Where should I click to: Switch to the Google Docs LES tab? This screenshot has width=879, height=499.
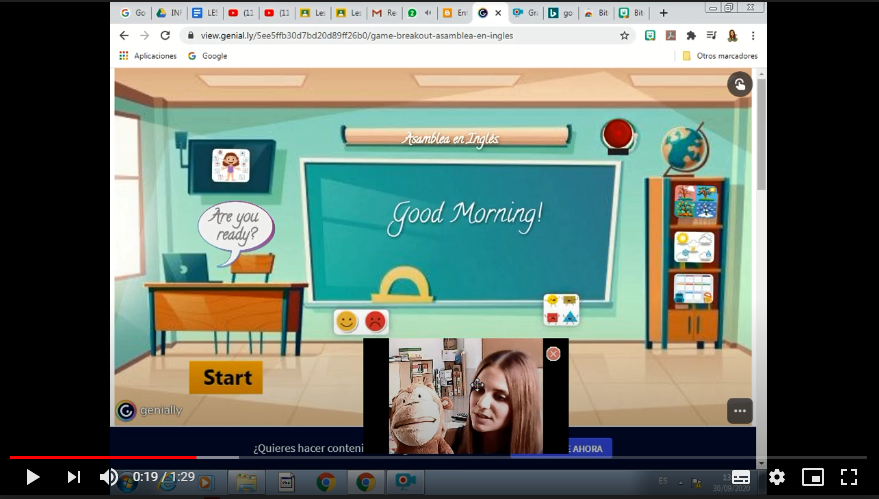205,13
